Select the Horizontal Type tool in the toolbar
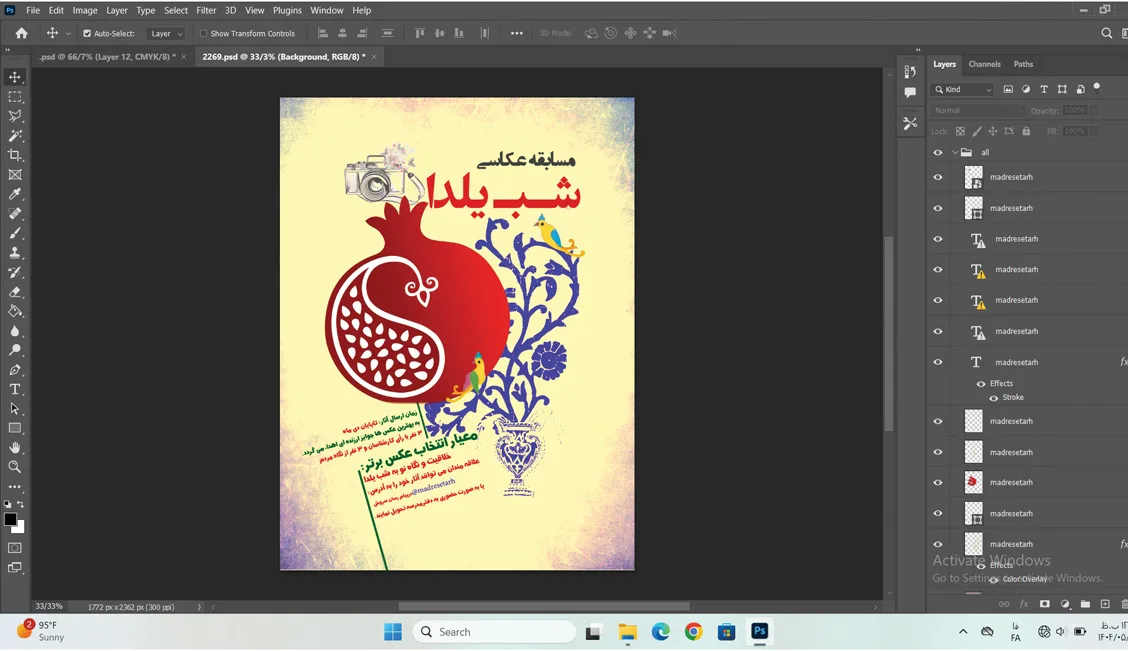The height and width of the screenshot is (651, 1128). [x=14, y=389]
